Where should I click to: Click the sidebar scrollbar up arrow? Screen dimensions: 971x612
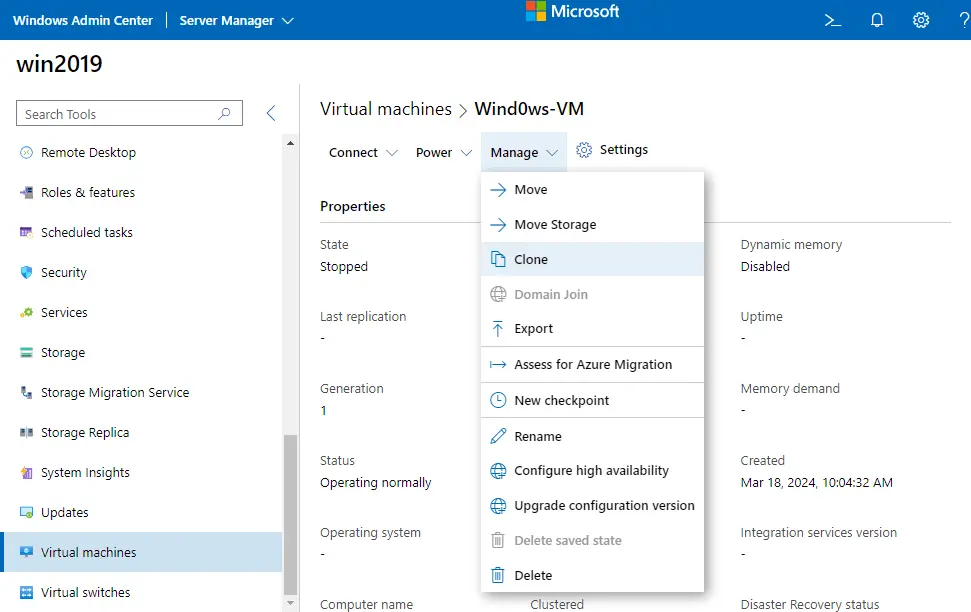290,143
